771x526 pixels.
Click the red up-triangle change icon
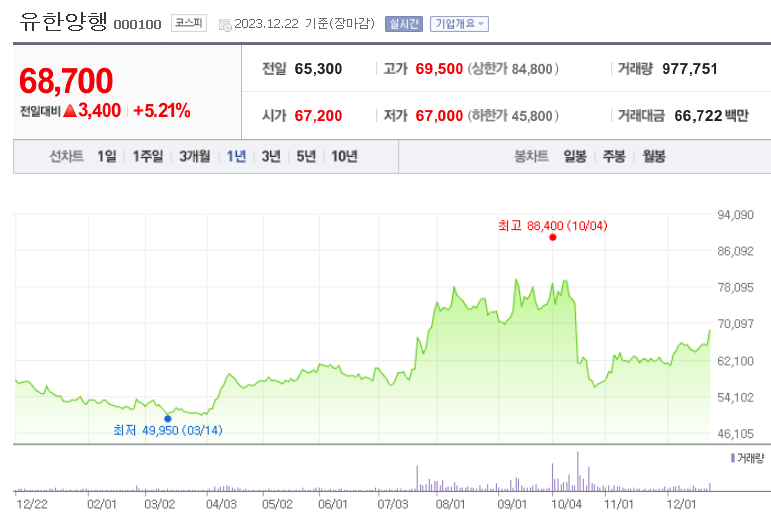[70, 111]
